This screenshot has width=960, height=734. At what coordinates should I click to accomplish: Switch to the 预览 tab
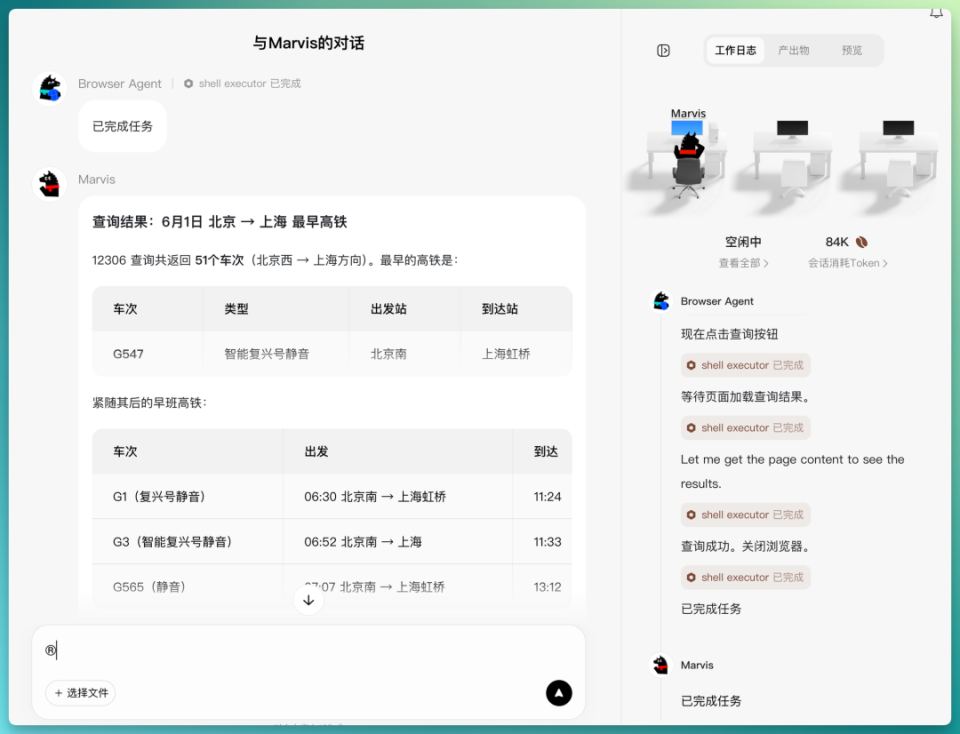[x=852, y=50]
